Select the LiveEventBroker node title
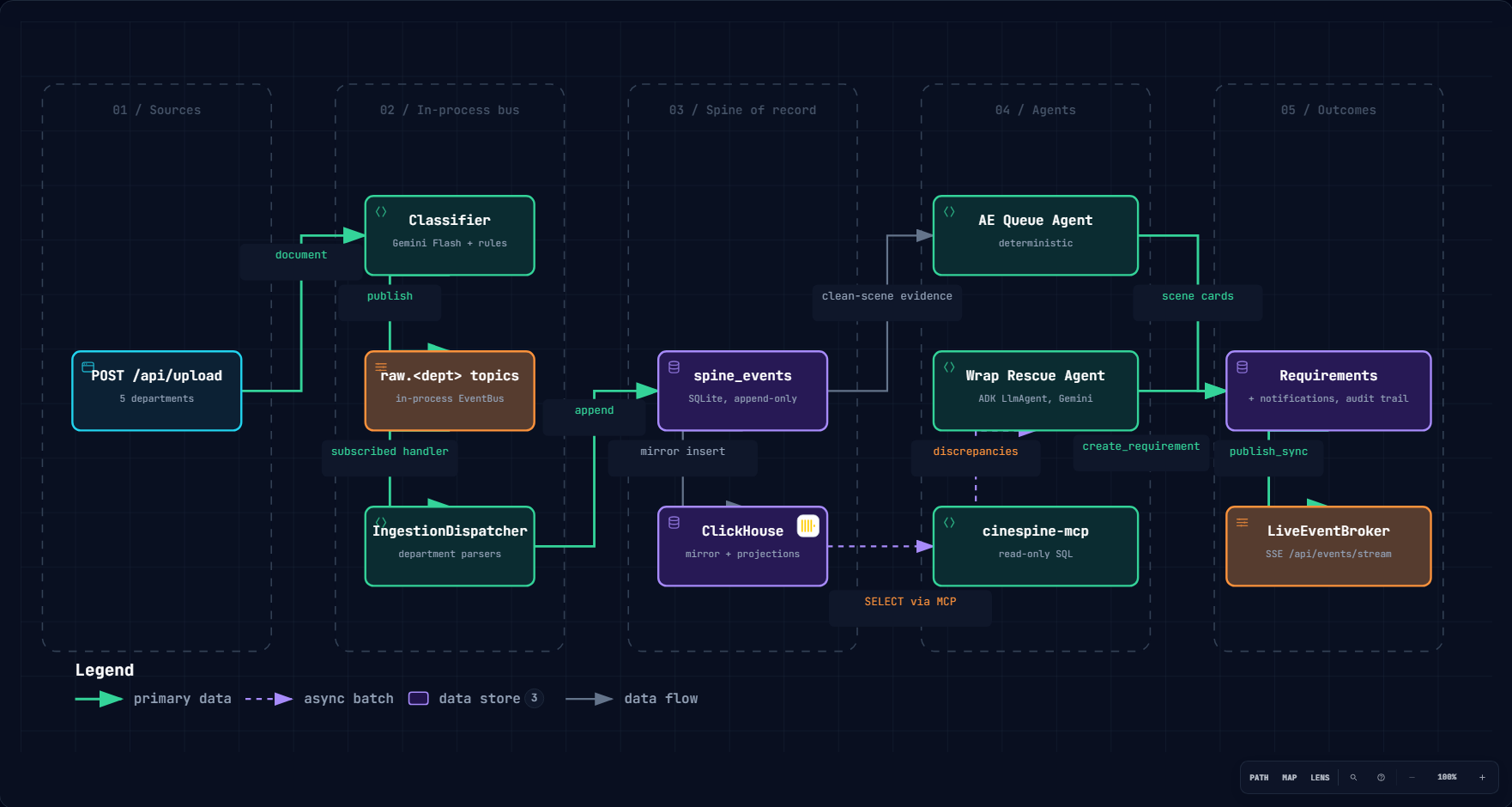Image resolution: width=1512 pixels, height=807 pixels. tap(1328, 531)
